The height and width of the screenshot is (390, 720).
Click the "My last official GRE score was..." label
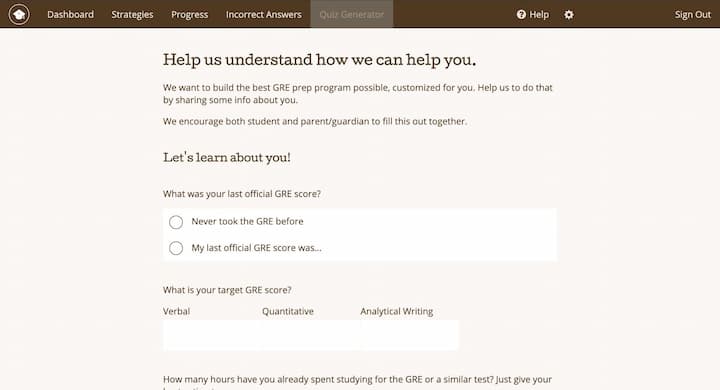tap(257, 248)
